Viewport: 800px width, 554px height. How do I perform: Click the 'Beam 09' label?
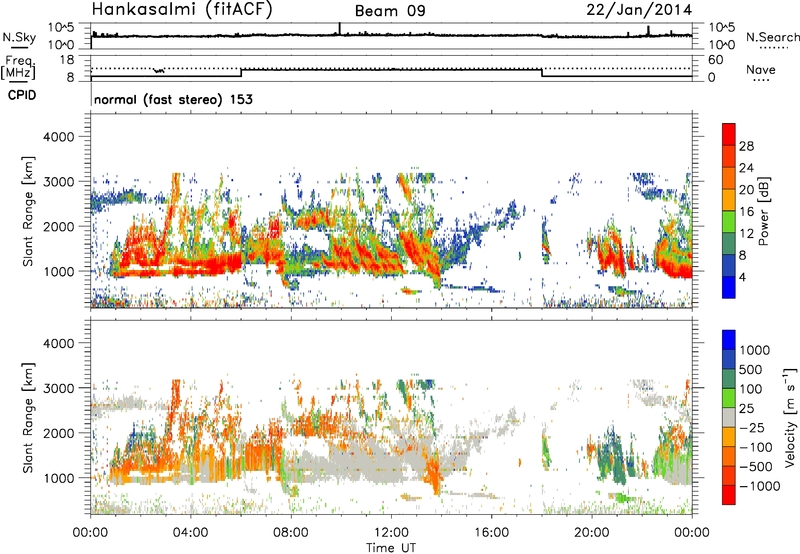coord(390,11)
